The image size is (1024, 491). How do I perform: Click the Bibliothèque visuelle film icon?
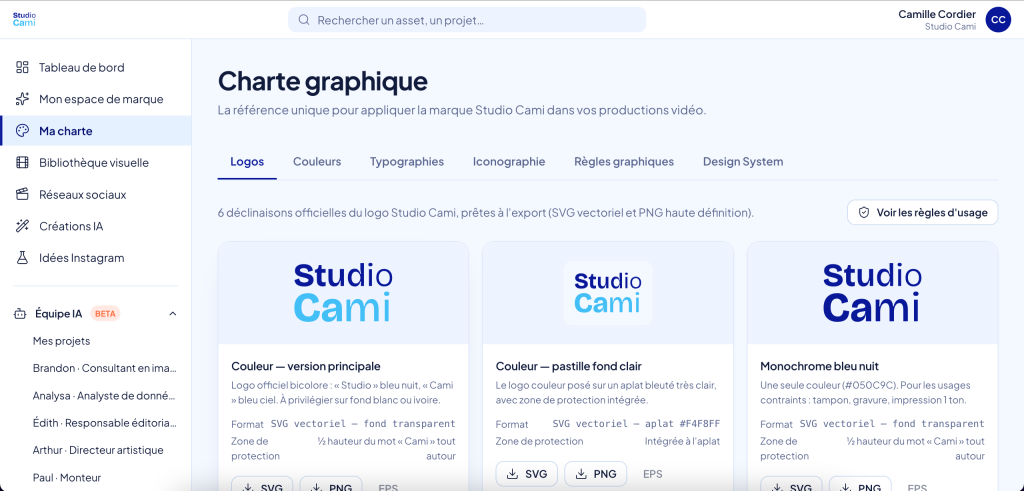[22, 163]
